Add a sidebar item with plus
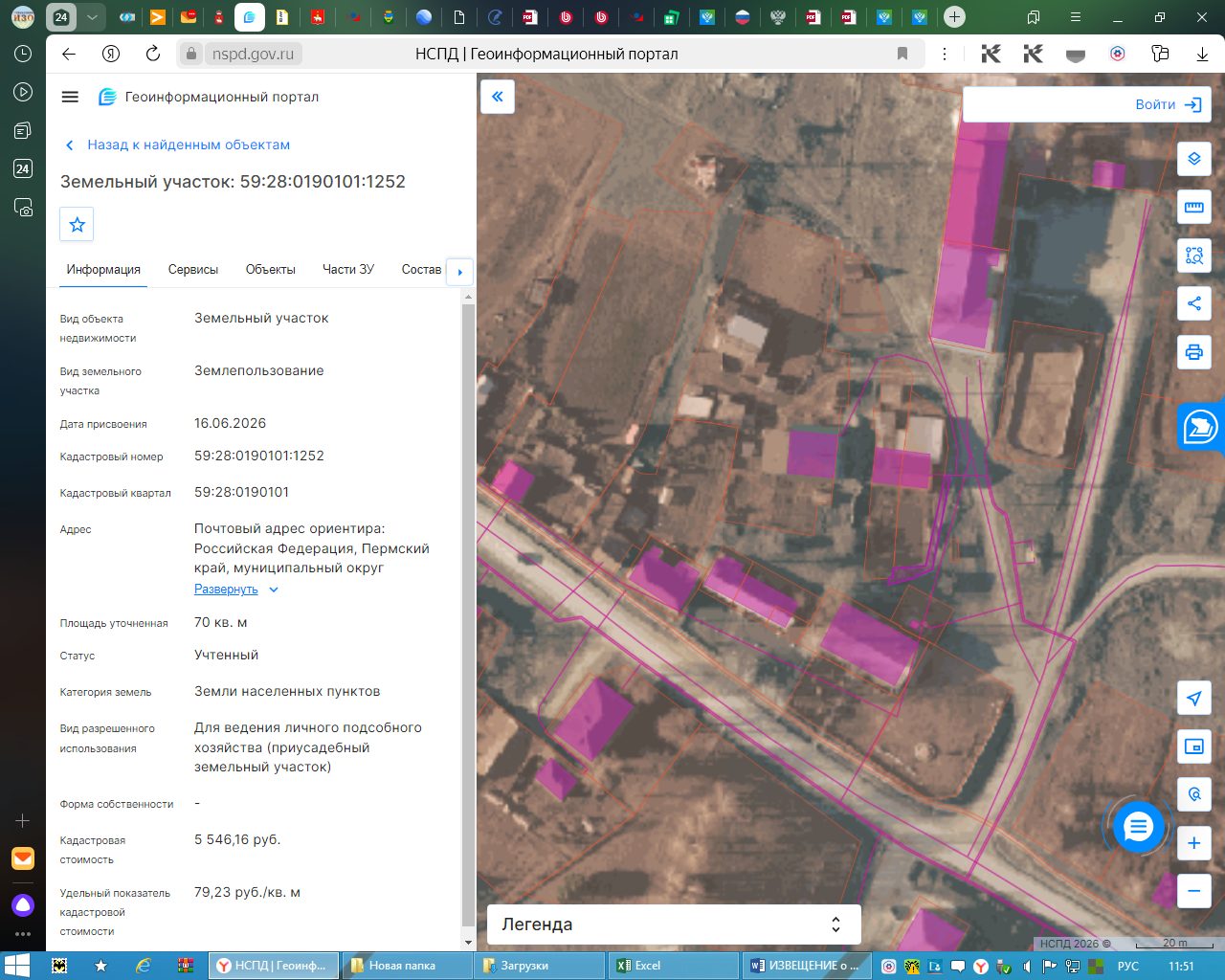Viewport: 1225px width, 980px height. coord(23,821)
